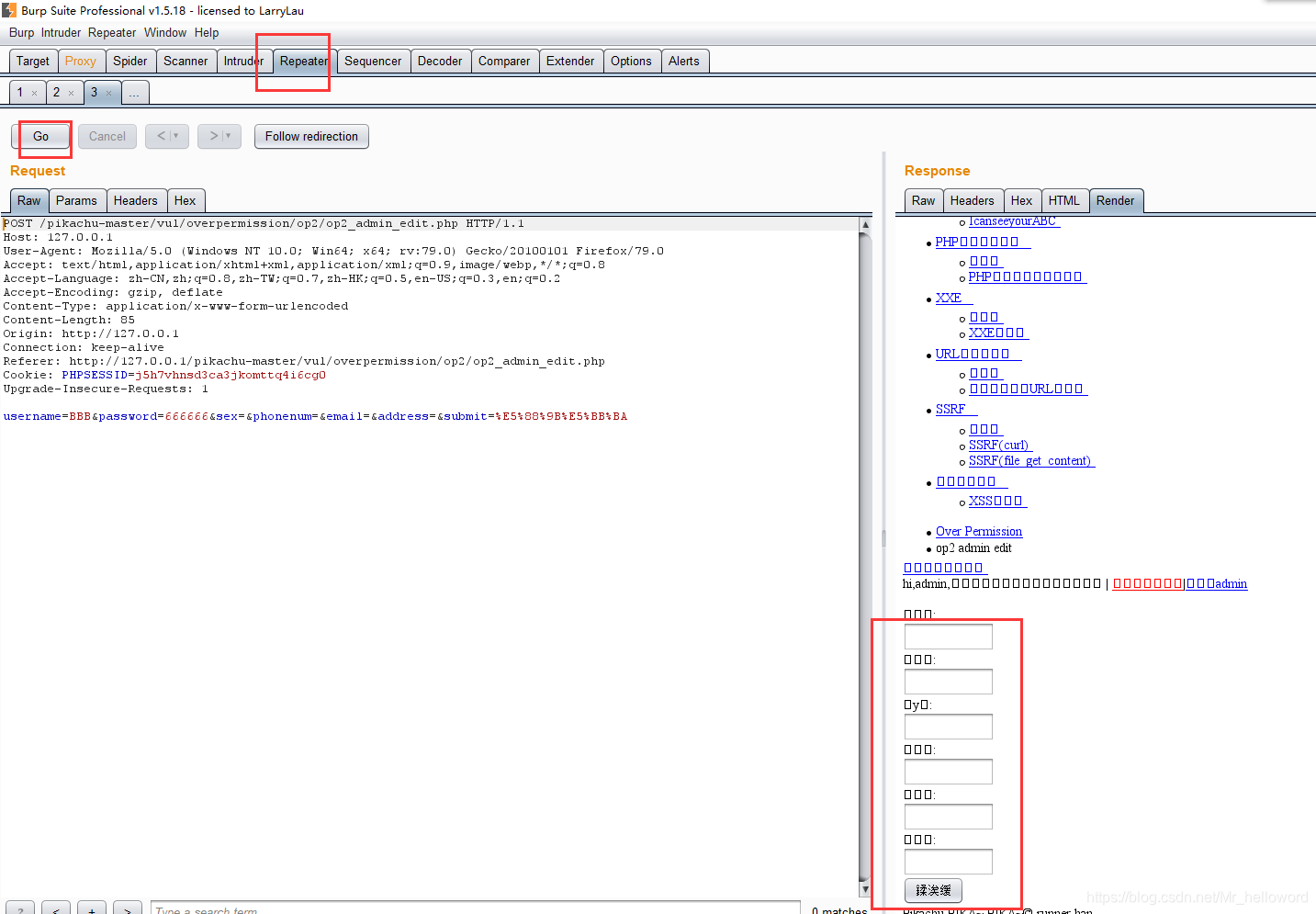The image size is (1316, 914).
Task: Click the first input field in rendered form
Action: click(x=949, y=637)
